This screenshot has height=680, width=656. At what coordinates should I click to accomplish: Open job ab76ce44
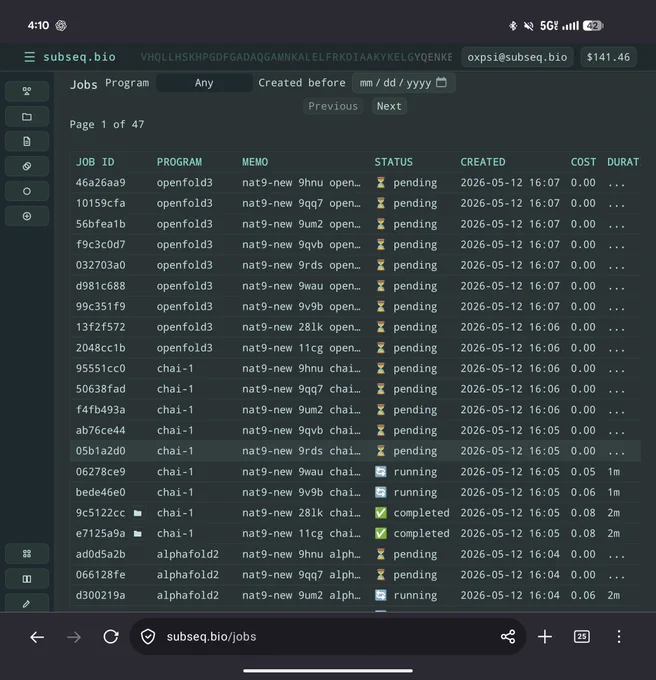click(x=356, y=430)
